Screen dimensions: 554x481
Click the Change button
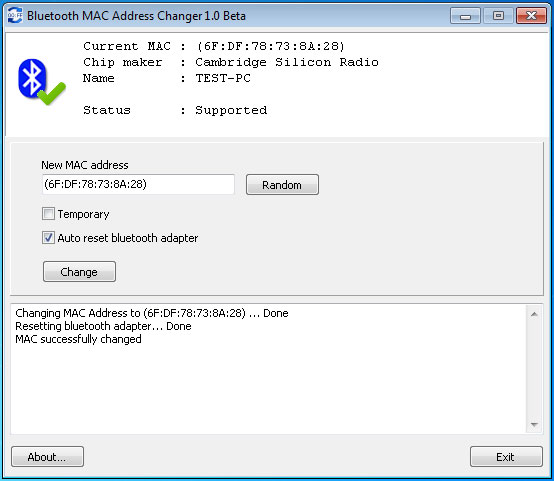tap(79, 271)
